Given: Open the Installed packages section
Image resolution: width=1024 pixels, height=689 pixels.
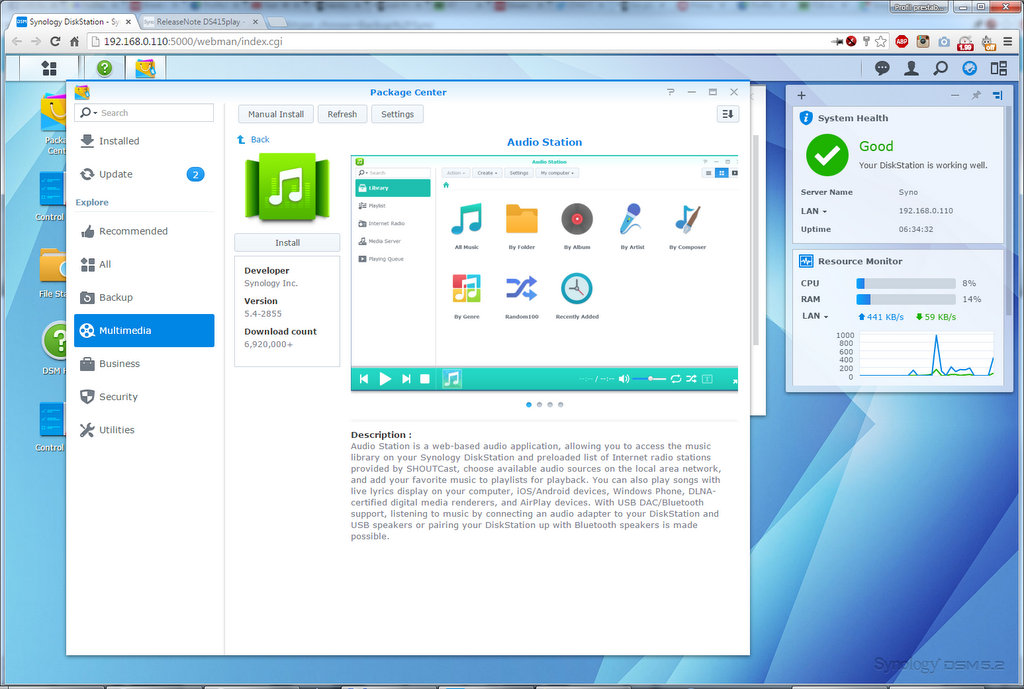Looking at the screenshot, I should (144, 141).
